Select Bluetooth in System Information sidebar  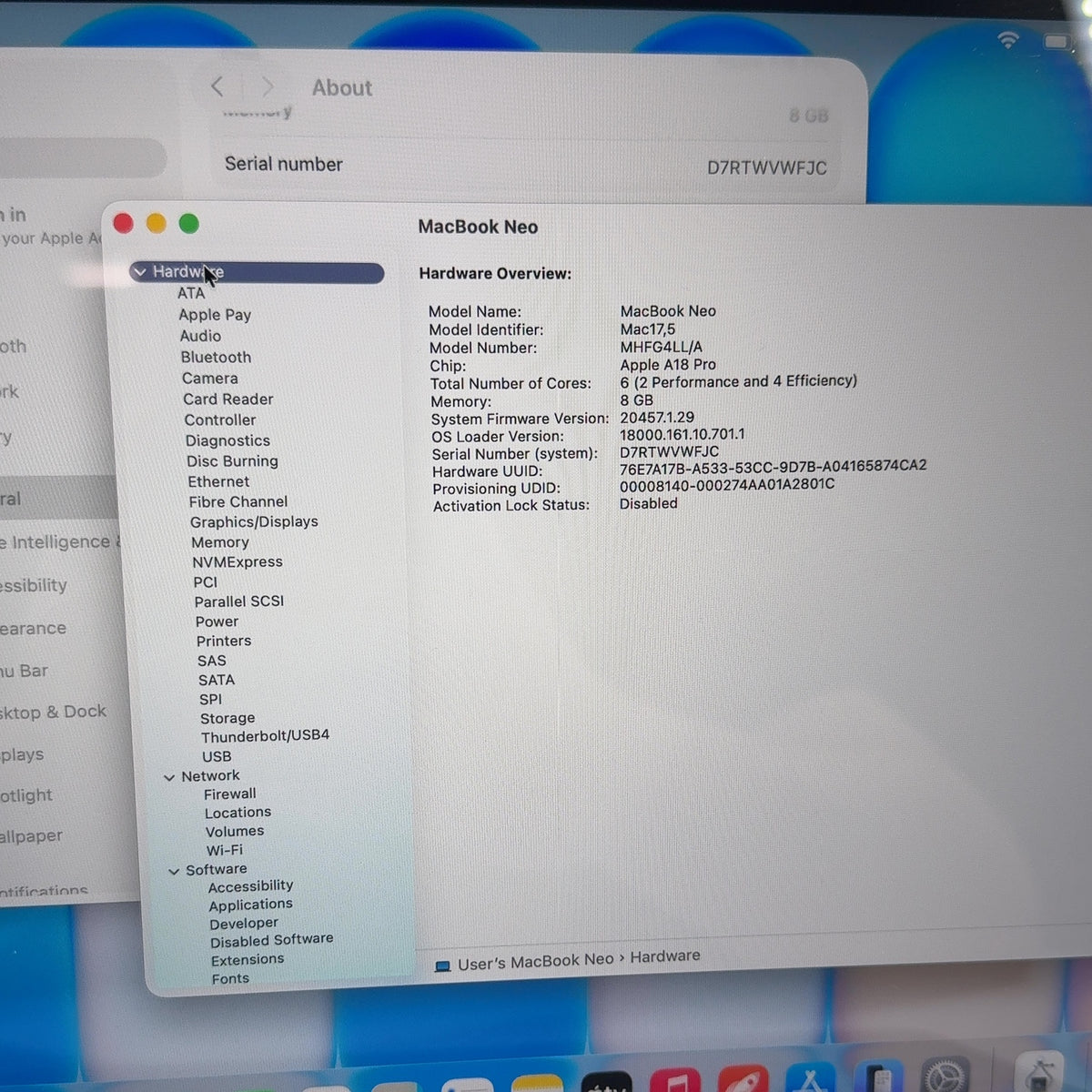click(x=216, y=358)
